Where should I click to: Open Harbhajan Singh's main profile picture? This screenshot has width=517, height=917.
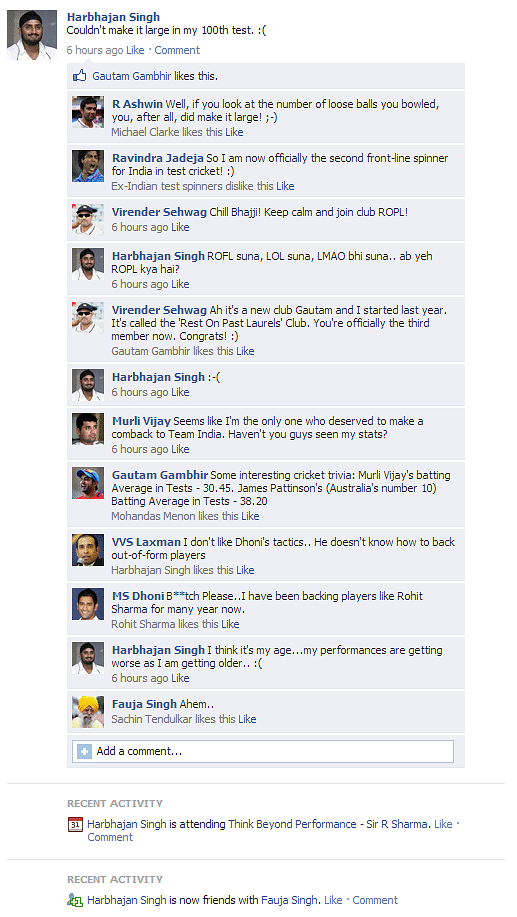(x=32, y=35)
